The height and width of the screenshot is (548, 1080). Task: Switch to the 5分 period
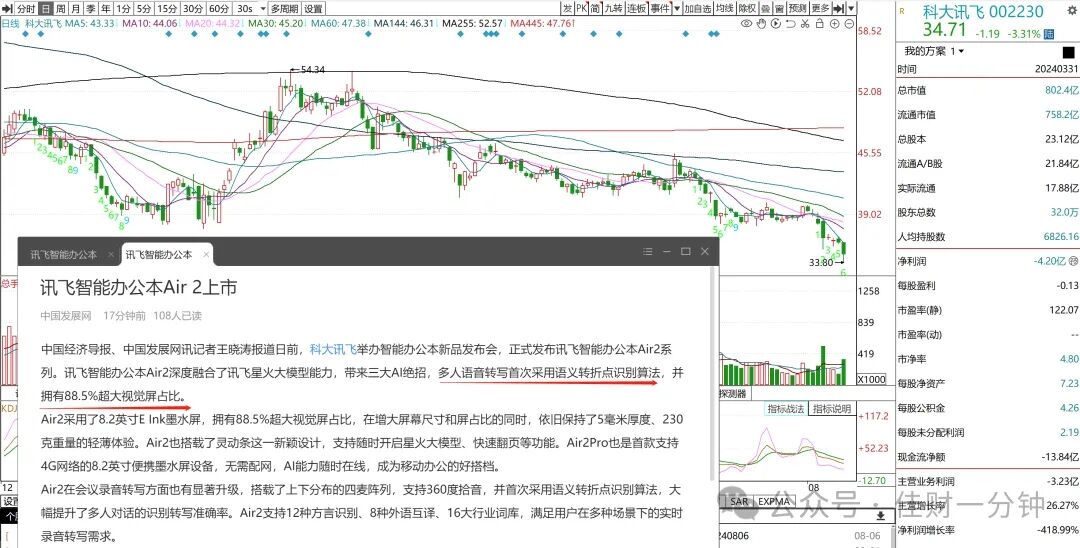(143, 9)
